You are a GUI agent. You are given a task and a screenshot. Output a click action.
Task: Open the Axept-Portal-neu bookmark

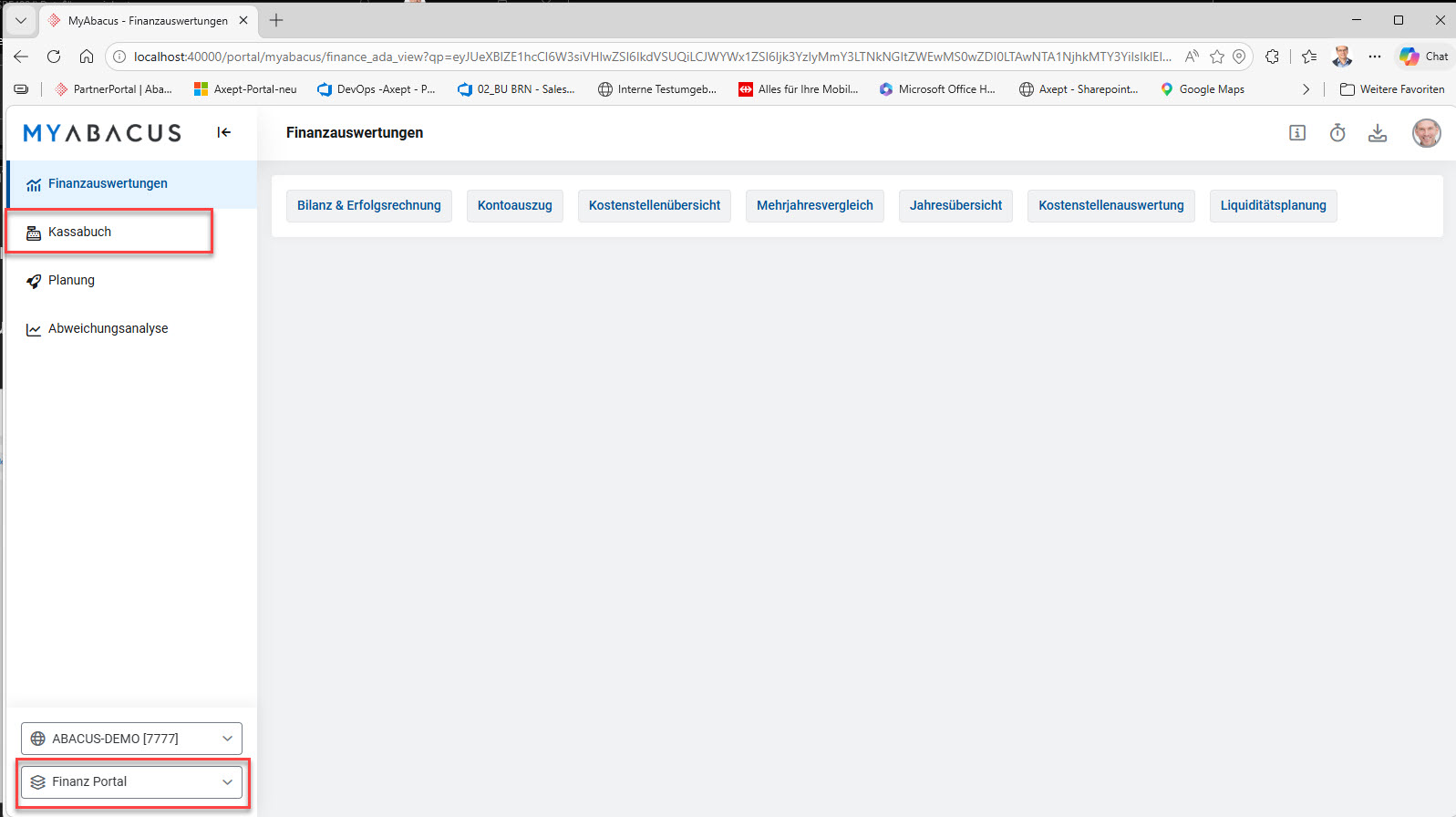tap(246, 89)
